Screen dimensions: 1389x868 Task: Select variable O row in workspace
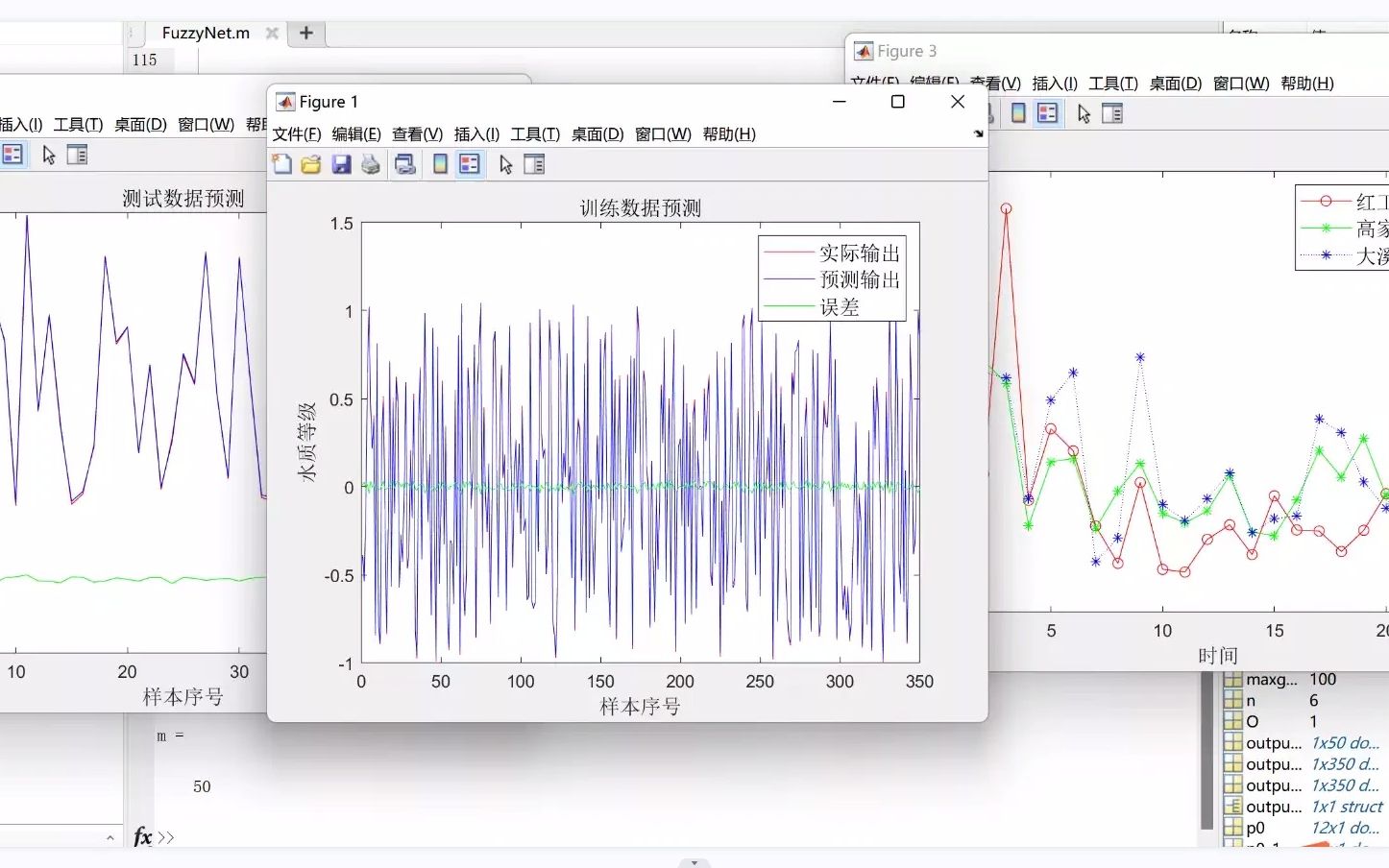(x=1305, y=721)
